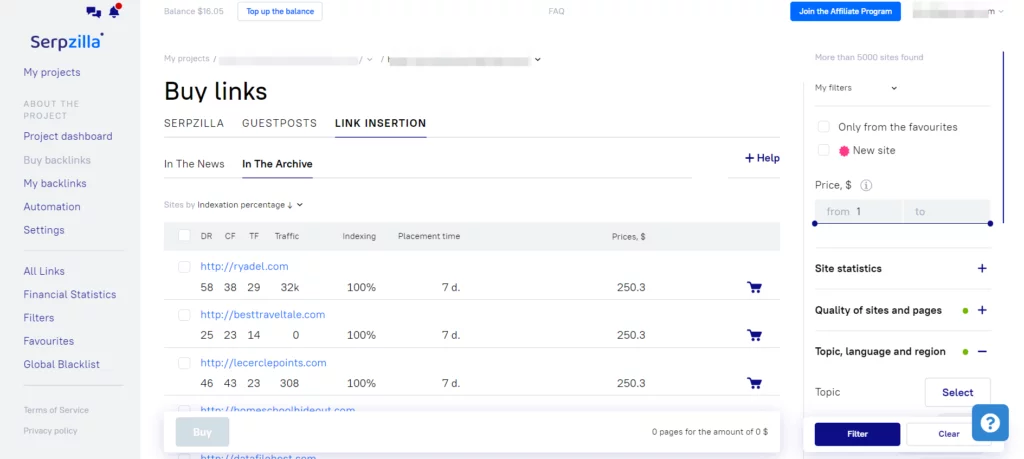This screenshot has height=459, width=1024.
Task: Click the Serpzilla logo
Action: tap(67, 42)
